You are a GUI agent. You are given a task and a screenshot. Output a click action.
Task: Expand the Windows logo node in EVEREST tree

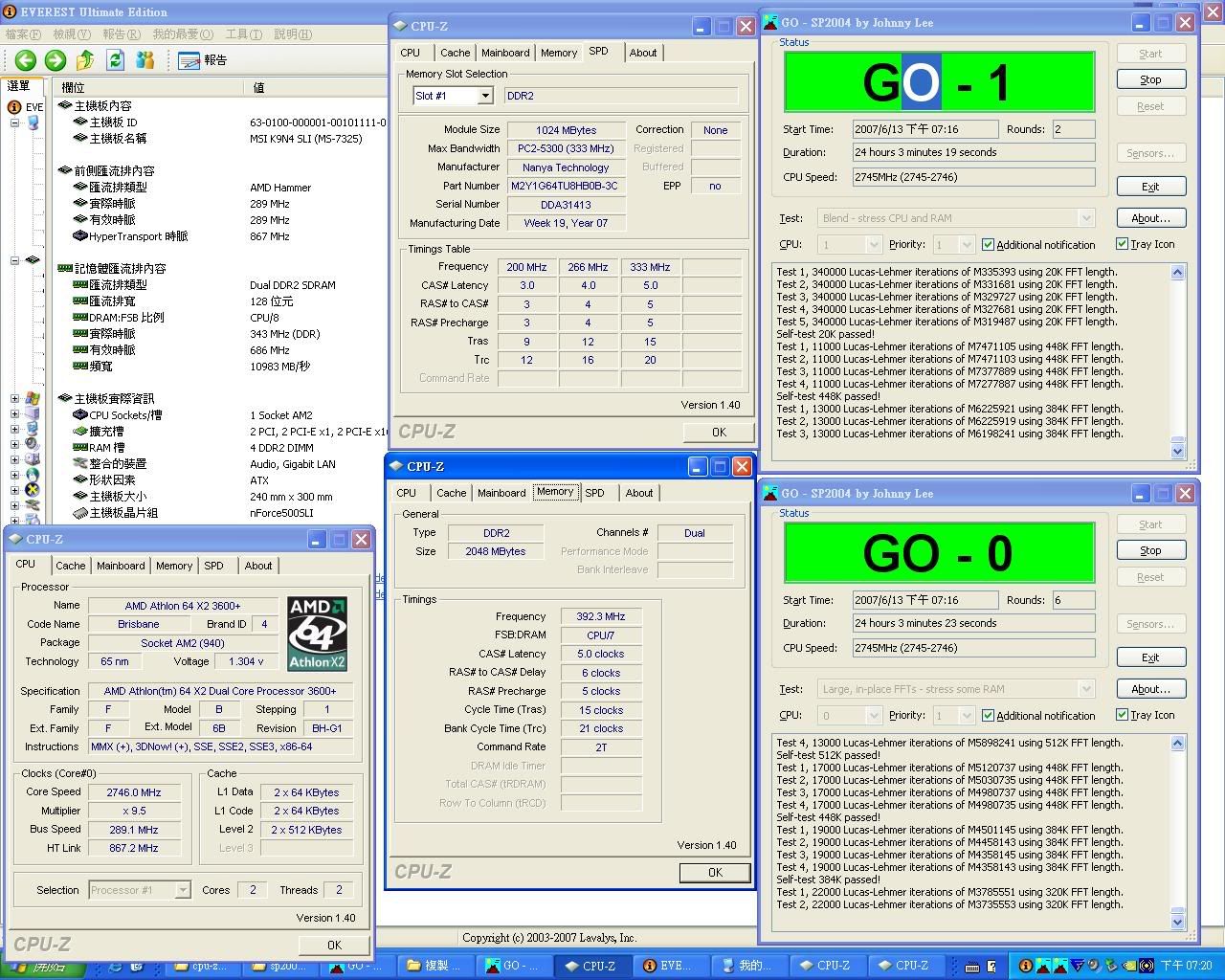click(15, 398)
